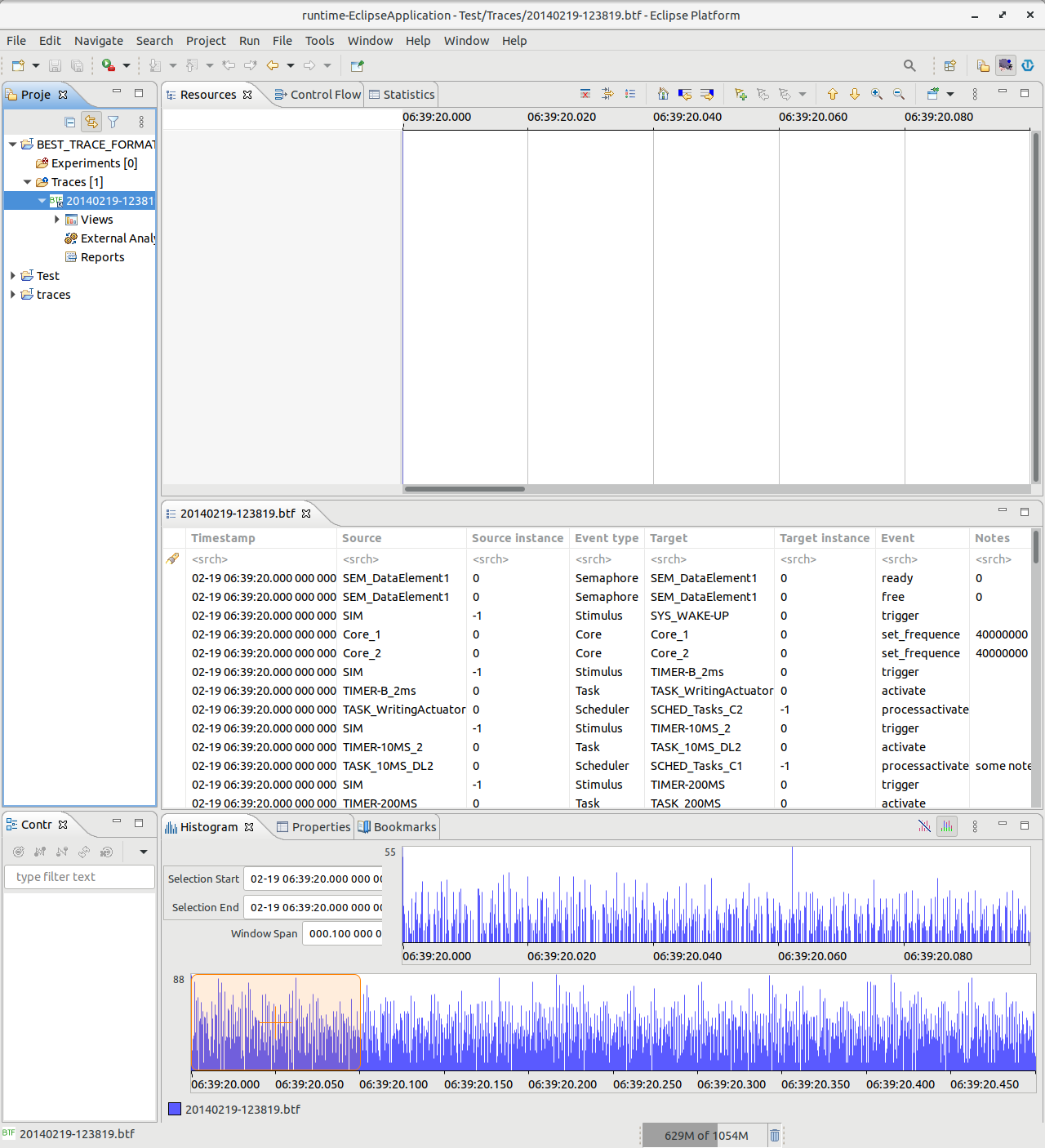Open the Reports item in project tree
This screenshot has width=1045, height=1148.
pos(102,257)
